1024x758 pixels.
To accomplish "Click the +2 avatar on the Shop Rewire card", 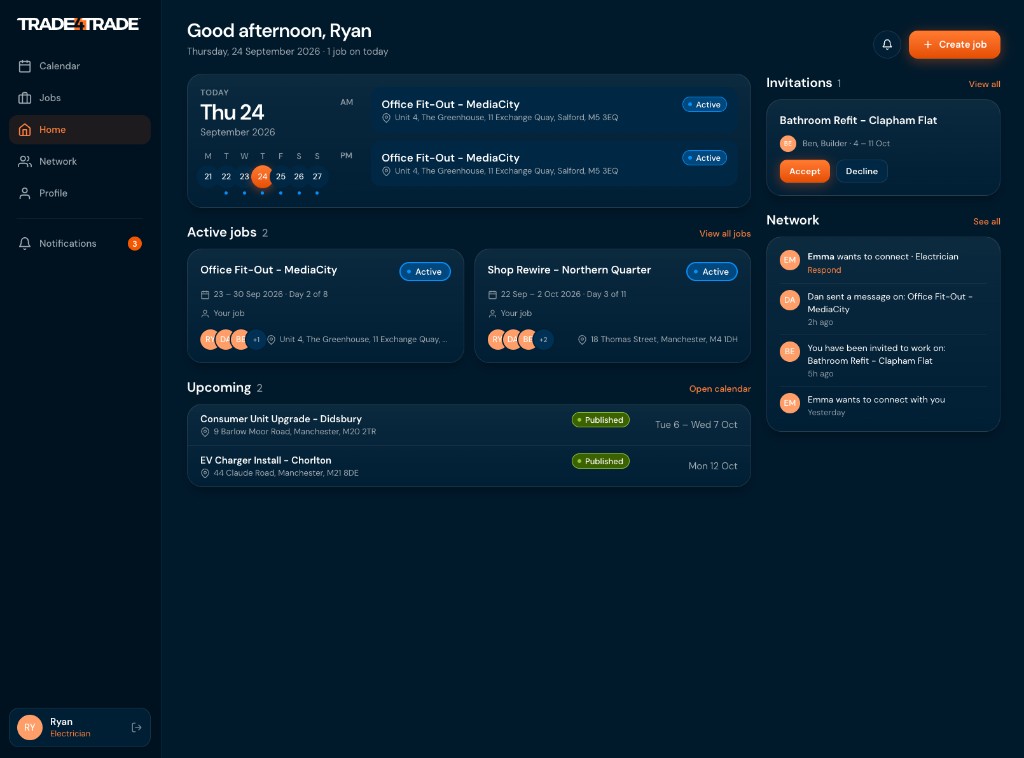I will tap(543, 340).
